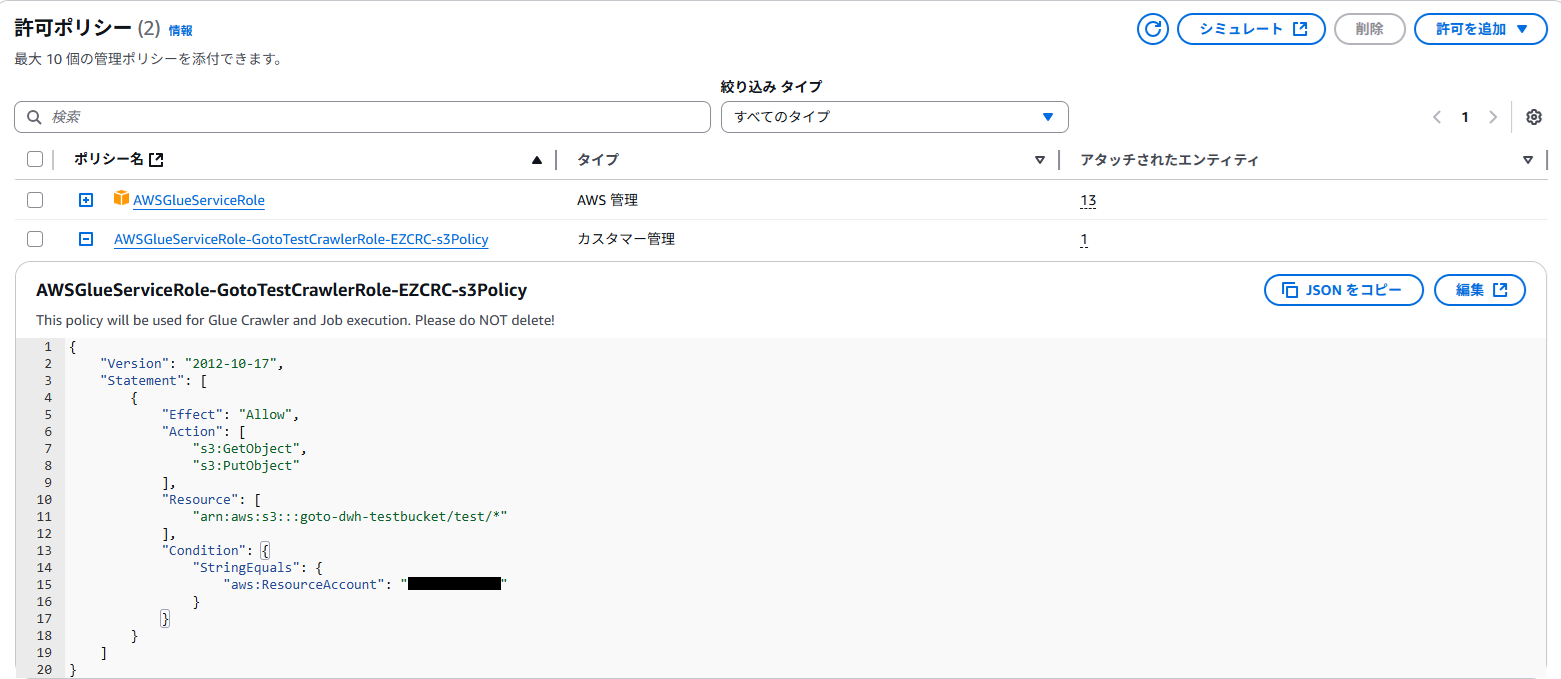Click the orange AWS managed policy cube icon
Screen dimensions: 1561x679
click(x=122, y=199)
